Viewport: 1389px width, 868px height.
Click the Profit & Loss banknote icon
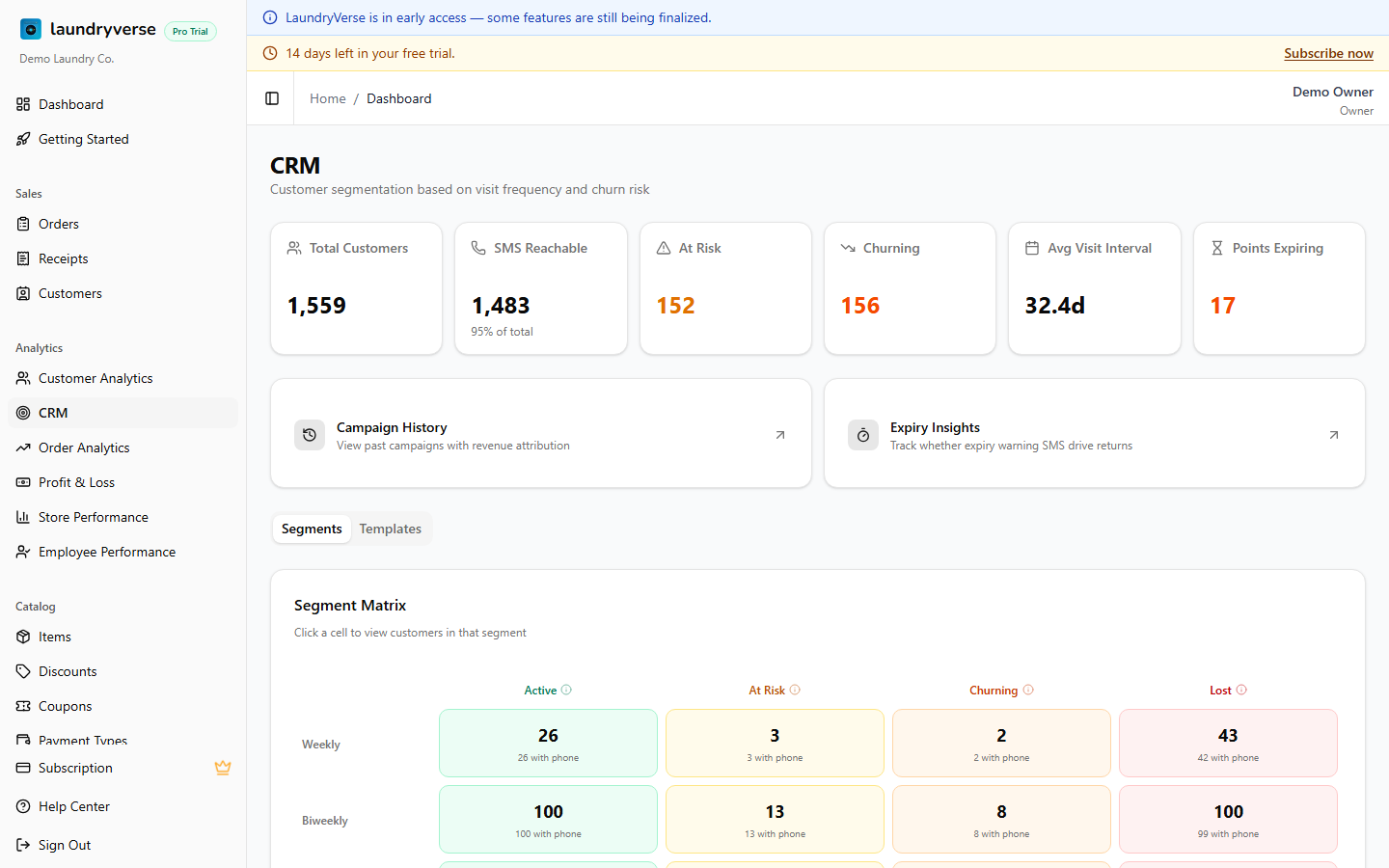(23, 482)
